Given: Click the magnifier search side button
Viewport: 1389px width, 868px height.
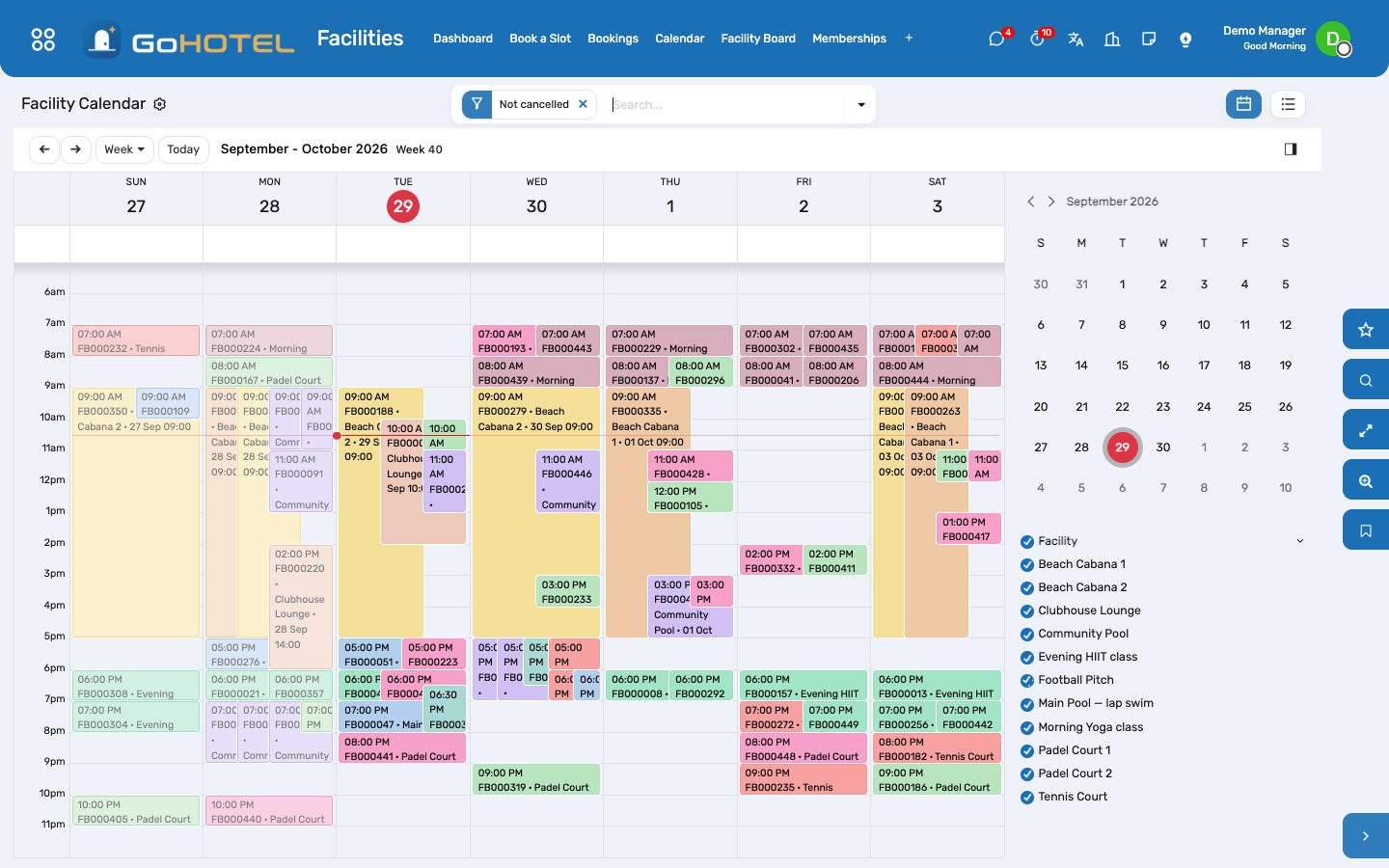Looking at the screenshot, I should (x=1366, y=380).
